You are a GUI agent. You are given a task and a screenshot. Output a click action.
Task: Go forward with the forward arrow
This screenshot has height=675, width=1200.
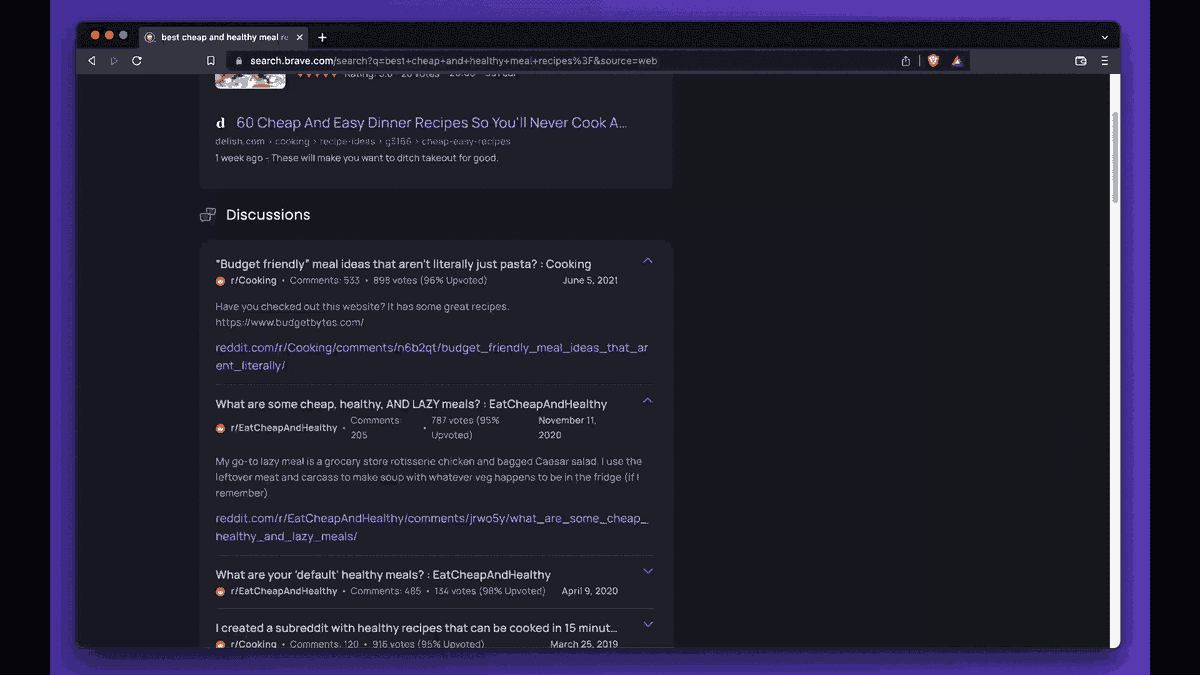(x=114, y=61)
